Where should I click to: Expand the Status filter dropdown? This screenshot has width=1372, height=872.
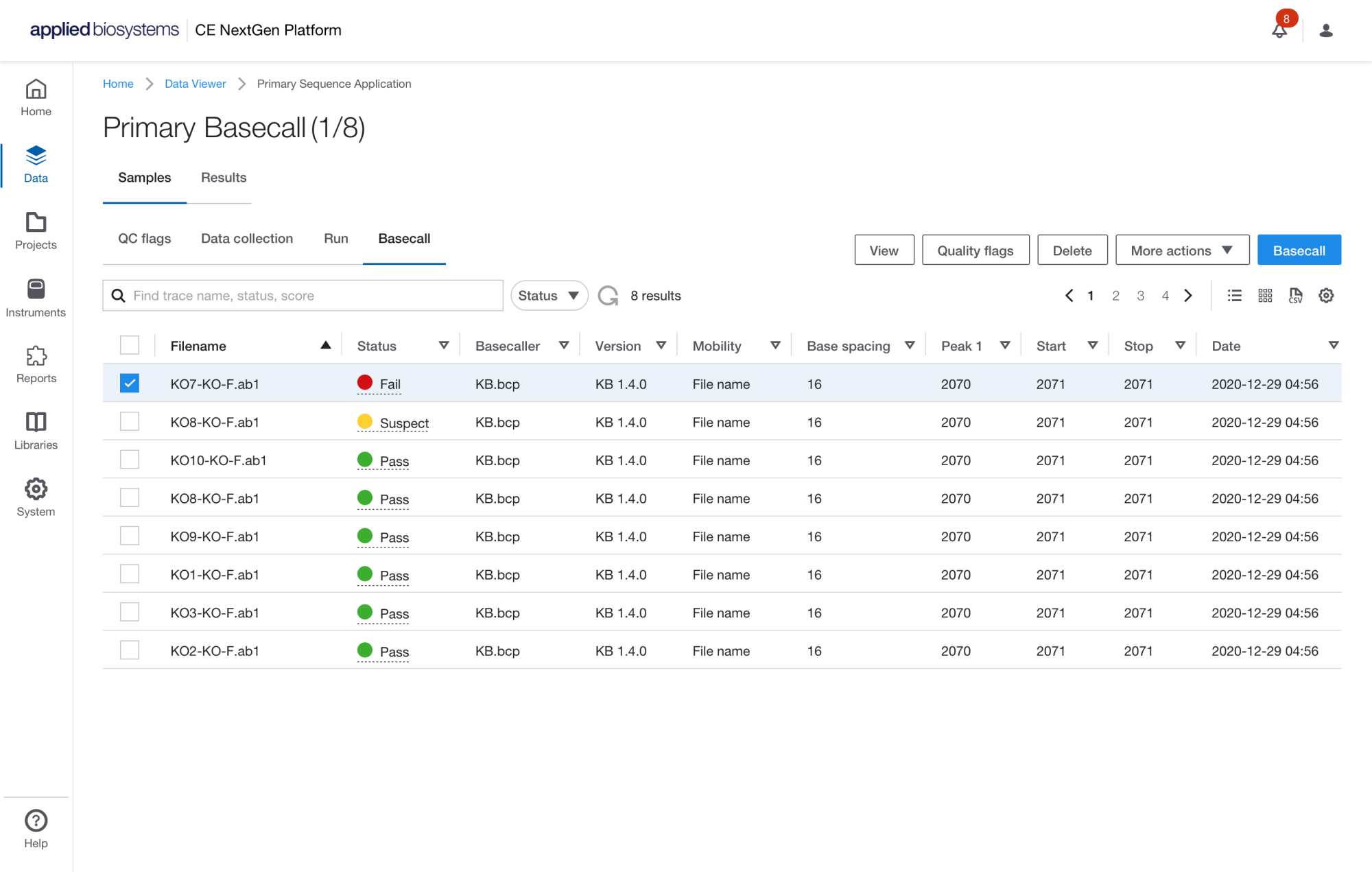pos(549,296)
